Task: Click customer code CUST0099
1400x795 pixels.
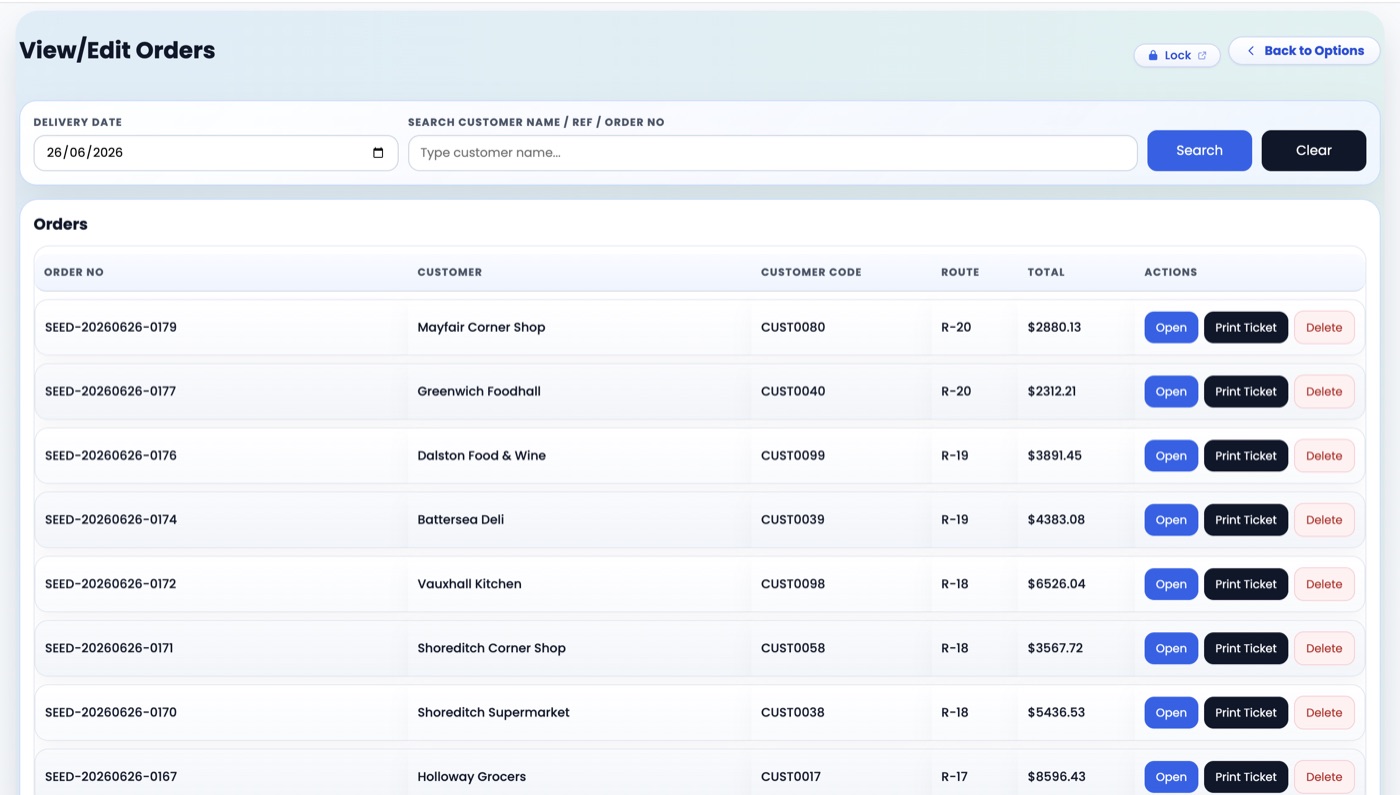Action: click(793, 455)
